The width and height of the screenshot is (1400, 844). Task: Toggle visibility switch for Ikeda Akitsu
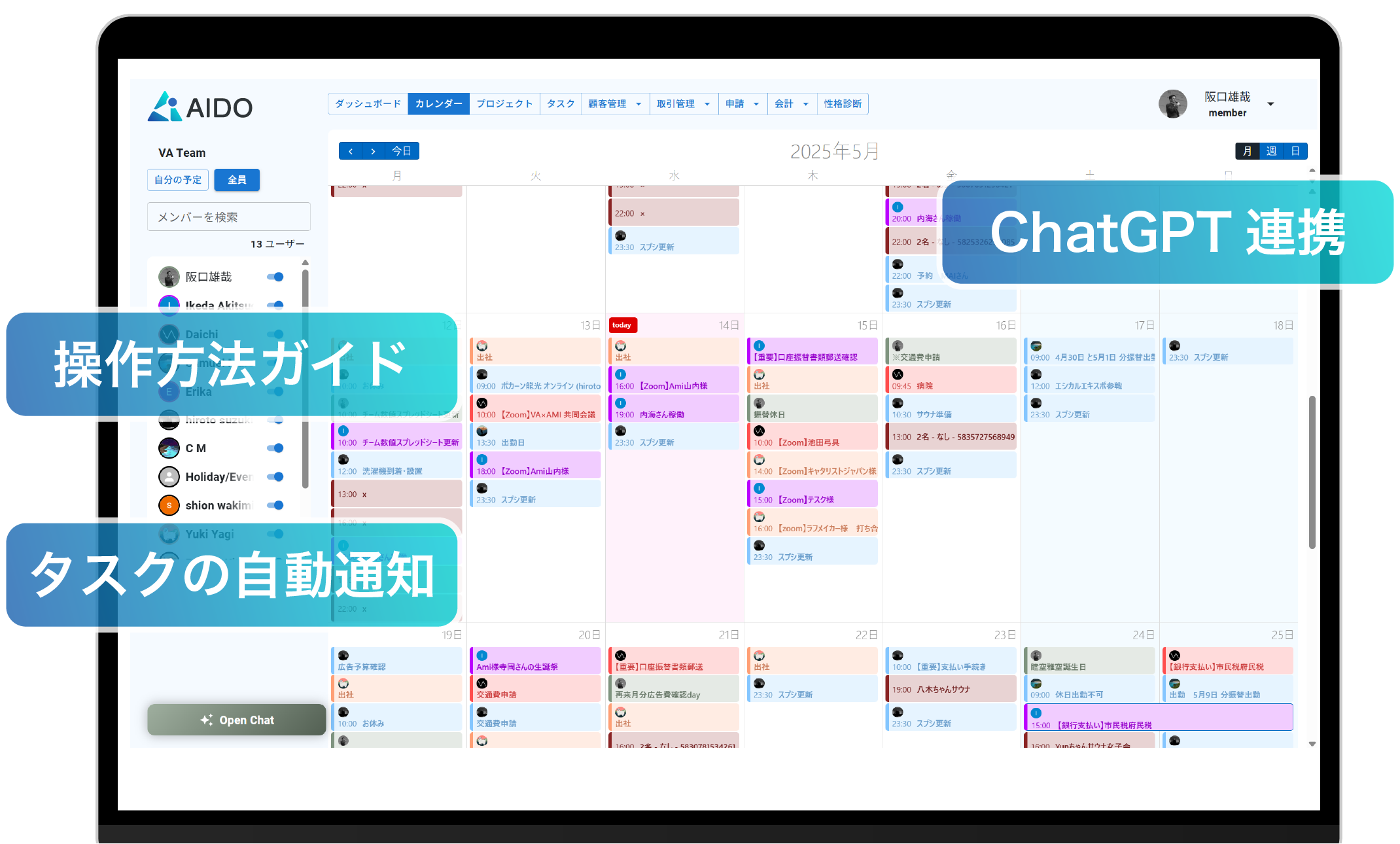(x=275, y=305)
